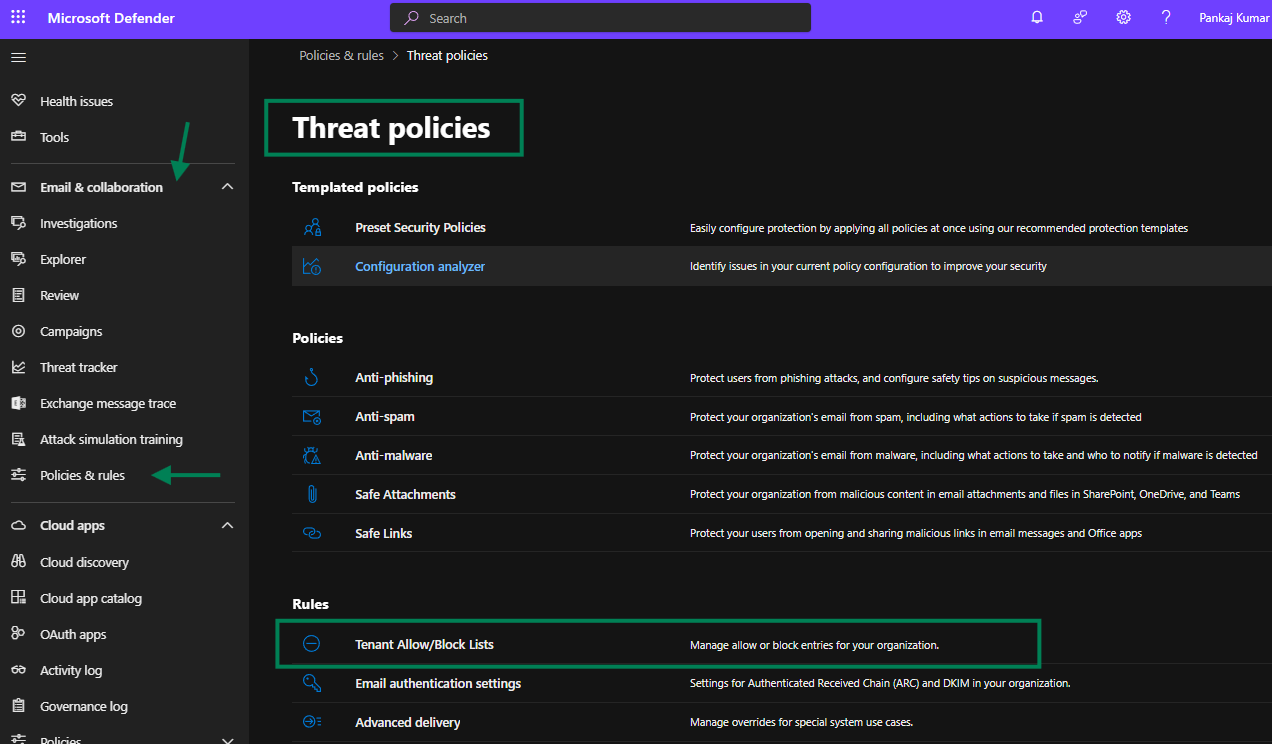Click the Cloud app catalog icon
This screenshot has height=744, width=1272.
click(x=18, y=598)
